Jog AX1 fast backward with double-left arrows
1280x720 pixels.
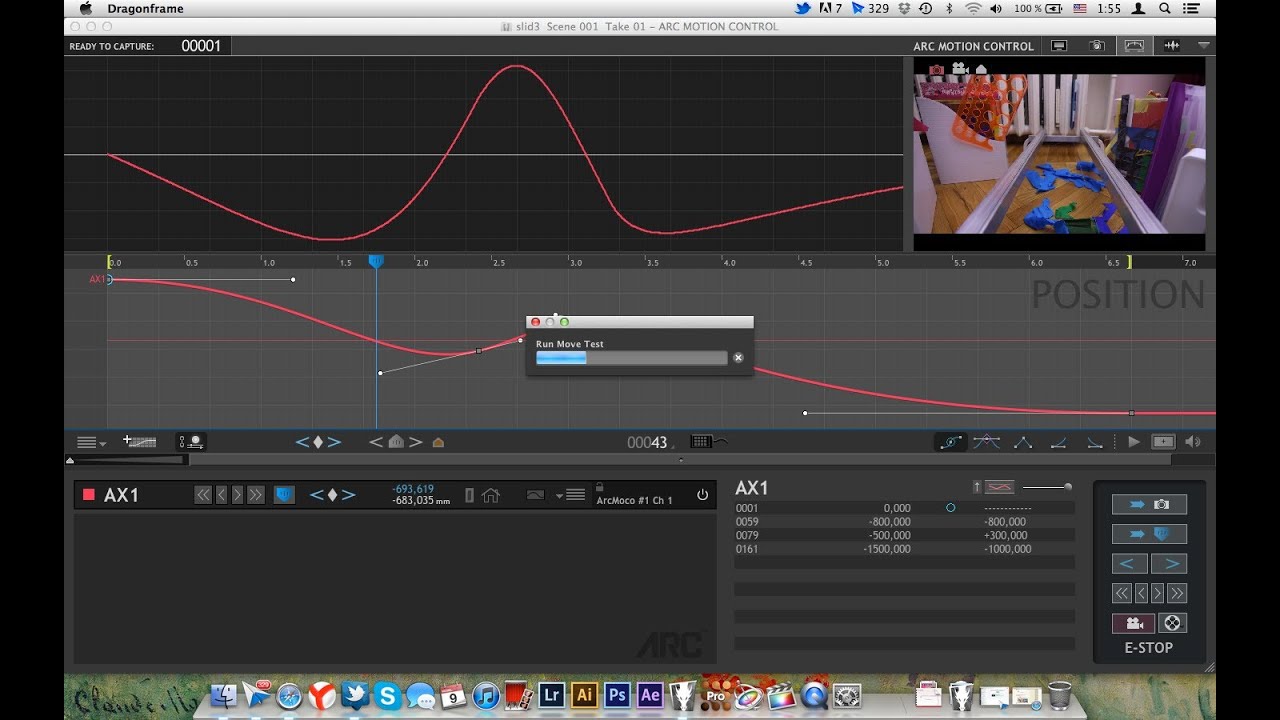[203, 495]
